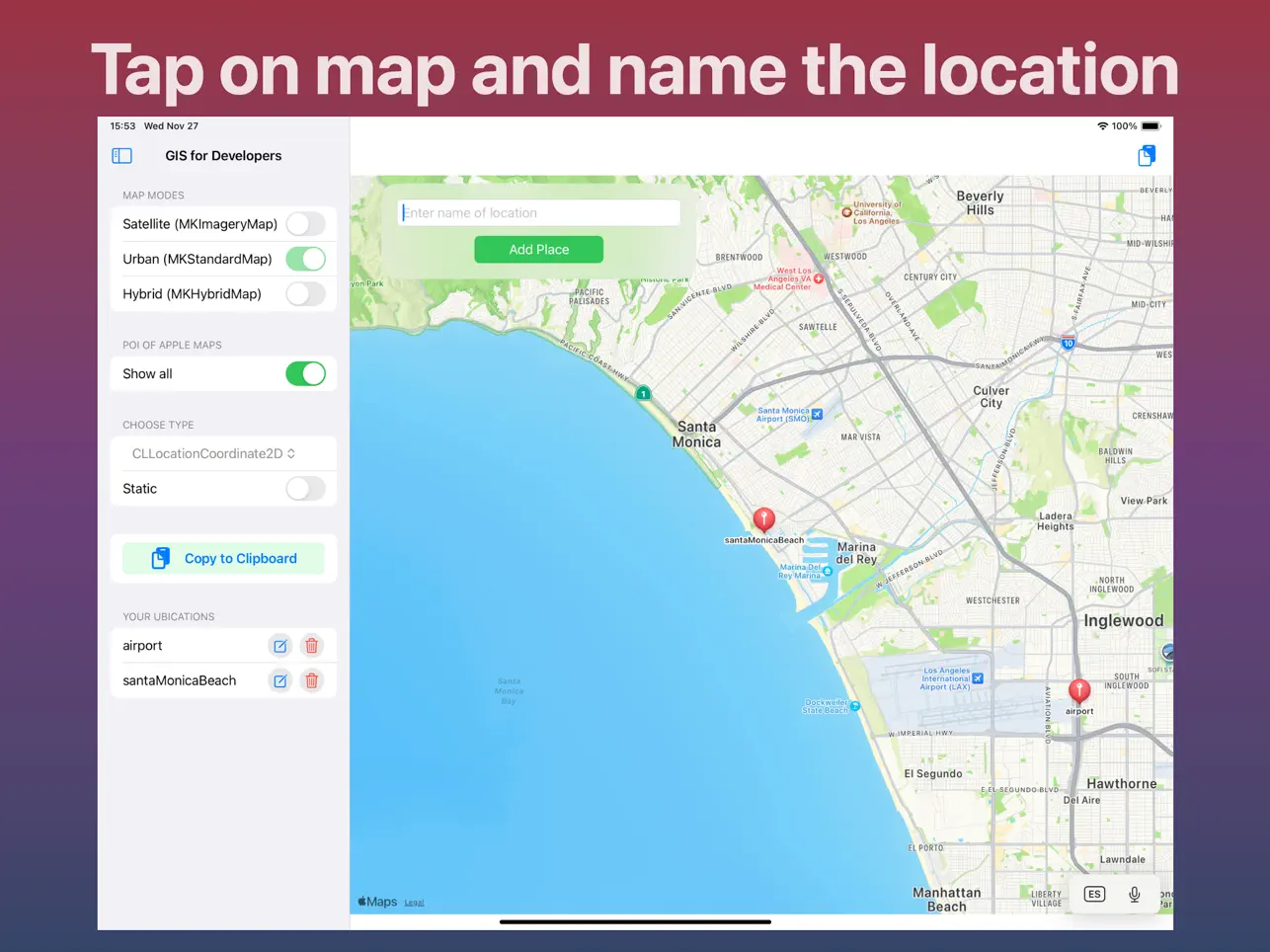Select the airport pin near LAX

pos(1078,689)
